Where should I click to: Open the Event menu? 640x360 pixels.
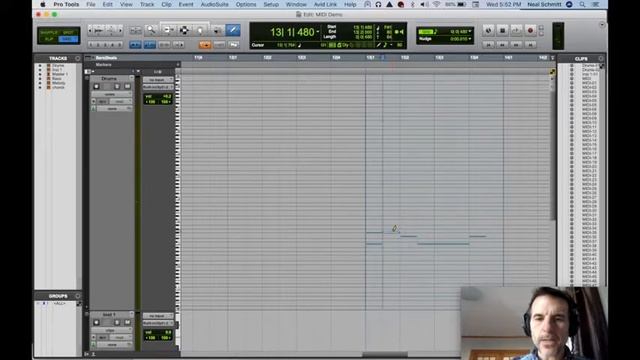pos(186,4)
